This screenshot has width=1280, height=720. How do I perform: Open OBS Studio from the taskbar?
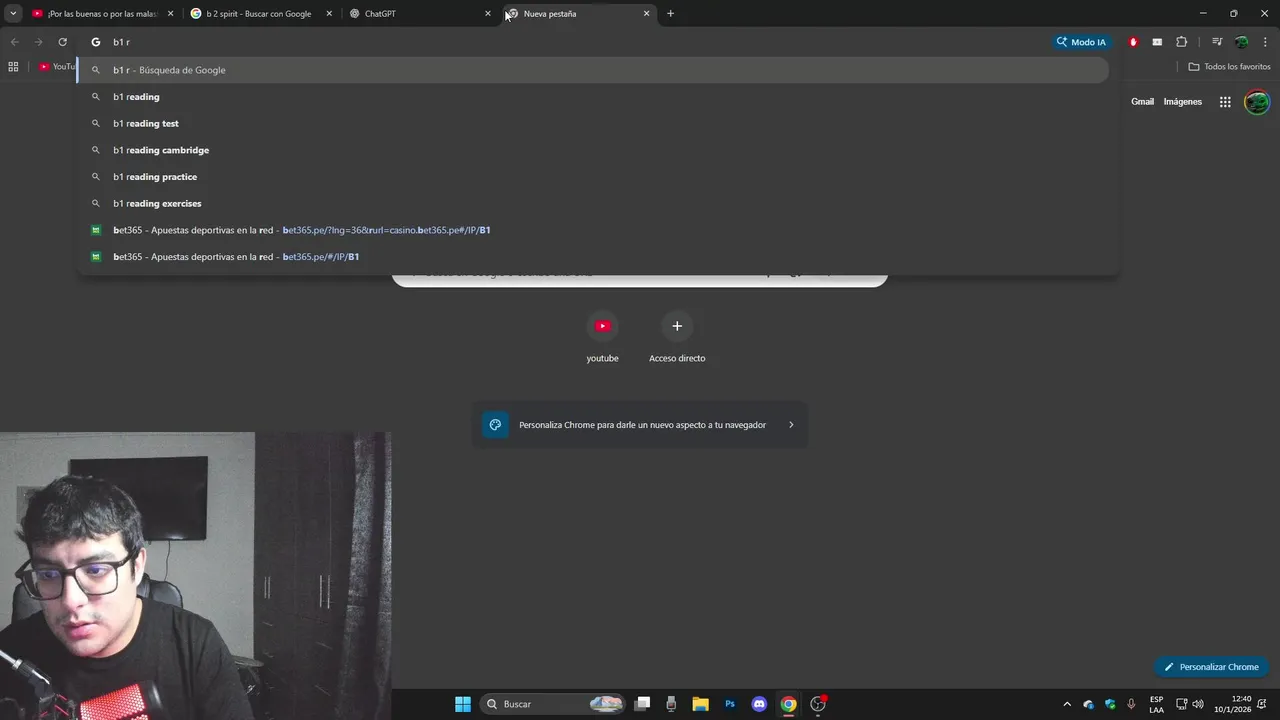click(x=818, y=704)
